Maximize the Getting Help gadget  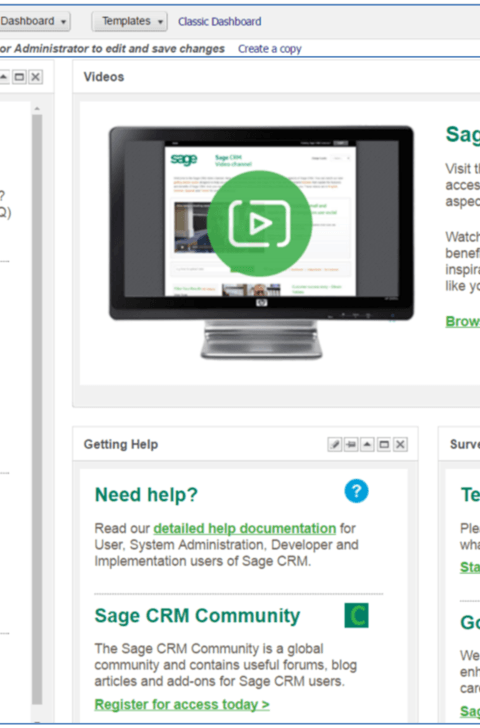pyautogui.click(x=384, y=444)
